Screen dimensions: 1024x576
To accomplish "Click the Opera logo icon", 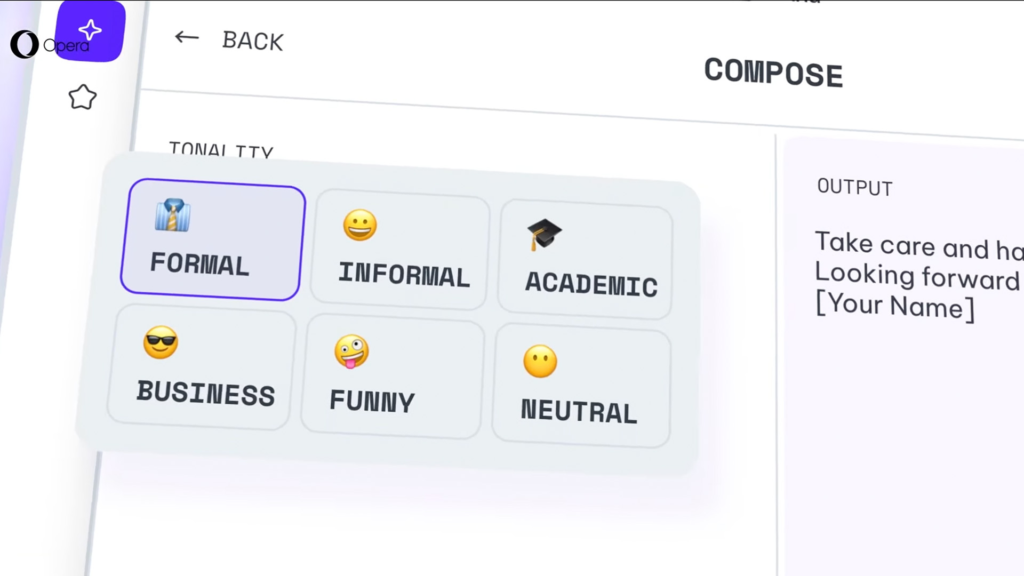I will point(24,44).
